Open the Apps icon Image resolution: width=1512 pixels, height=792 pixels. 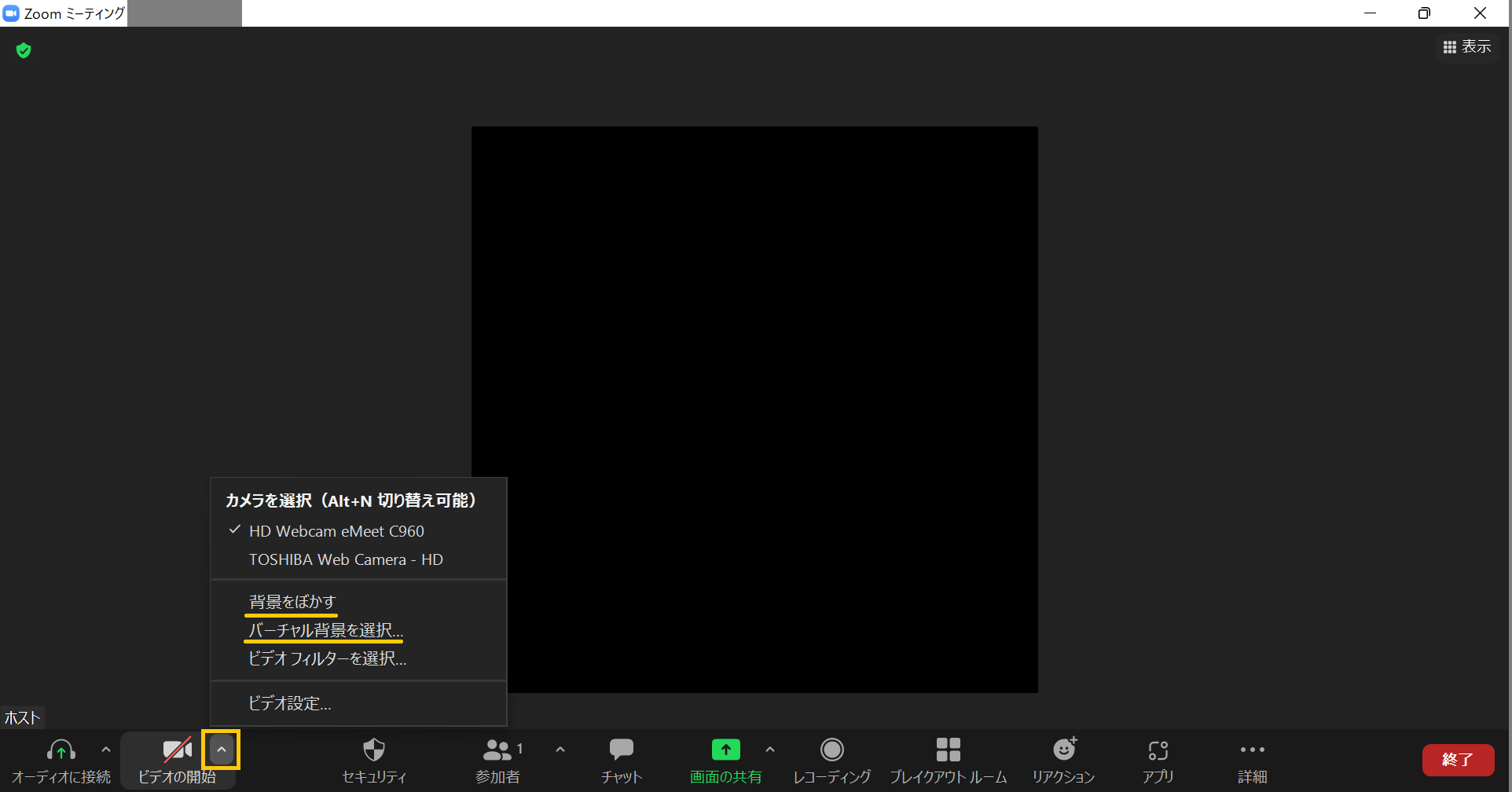click(1158, 750)
